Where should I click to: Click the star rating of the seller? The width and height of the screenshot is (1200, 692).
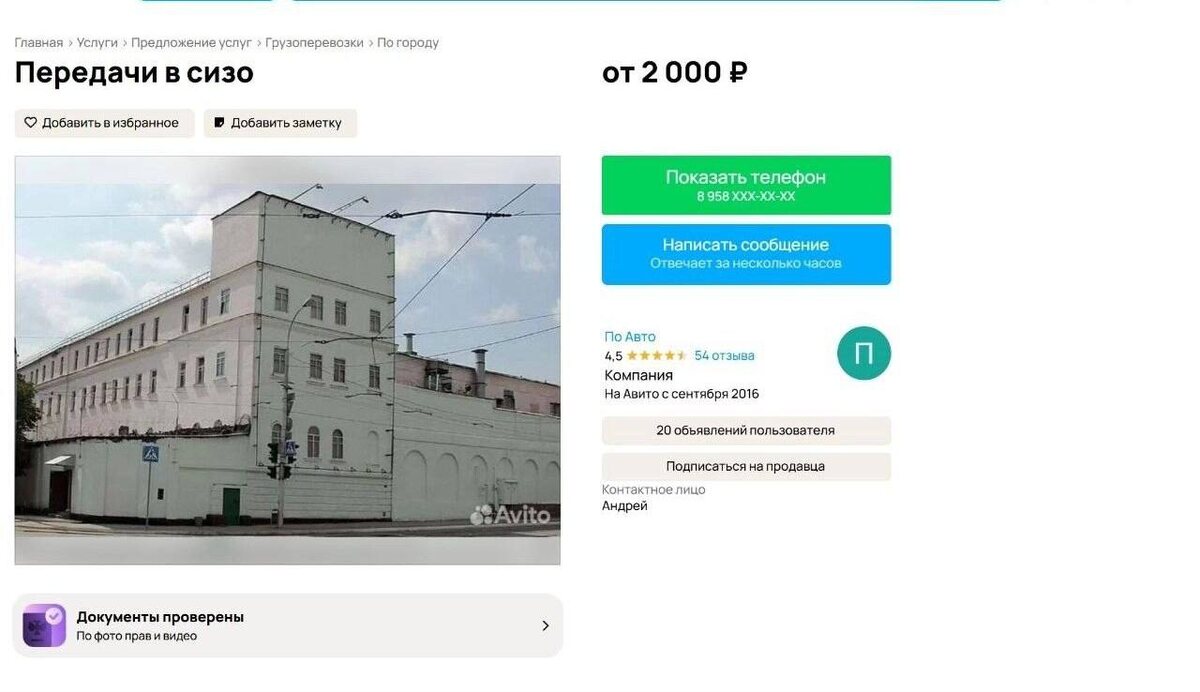click(657, 356)
